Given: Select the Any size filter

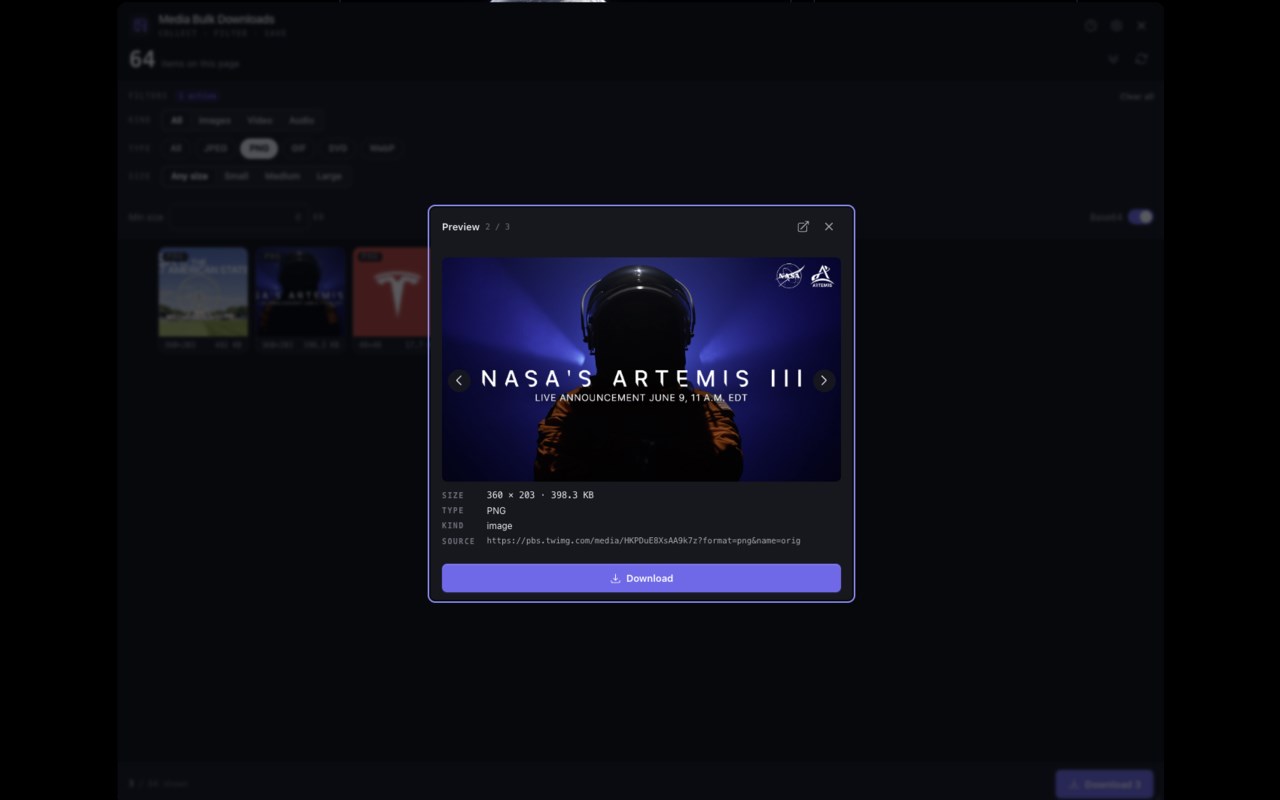Looking at the screenshot, I should (x=189, y=176).
